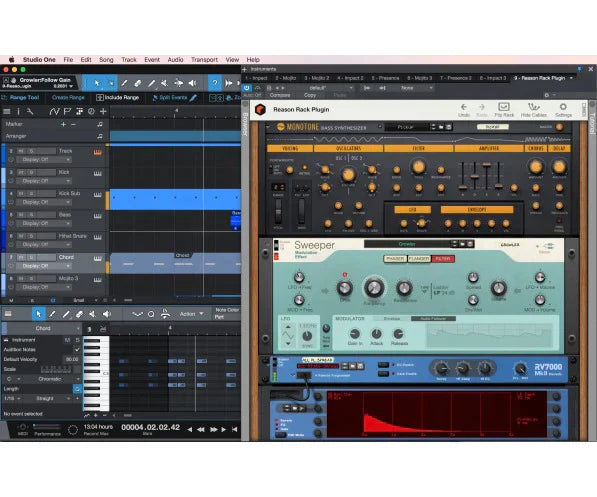Show automation curve icon above tracks
597x497 pixels.
[x=54, y=112]
